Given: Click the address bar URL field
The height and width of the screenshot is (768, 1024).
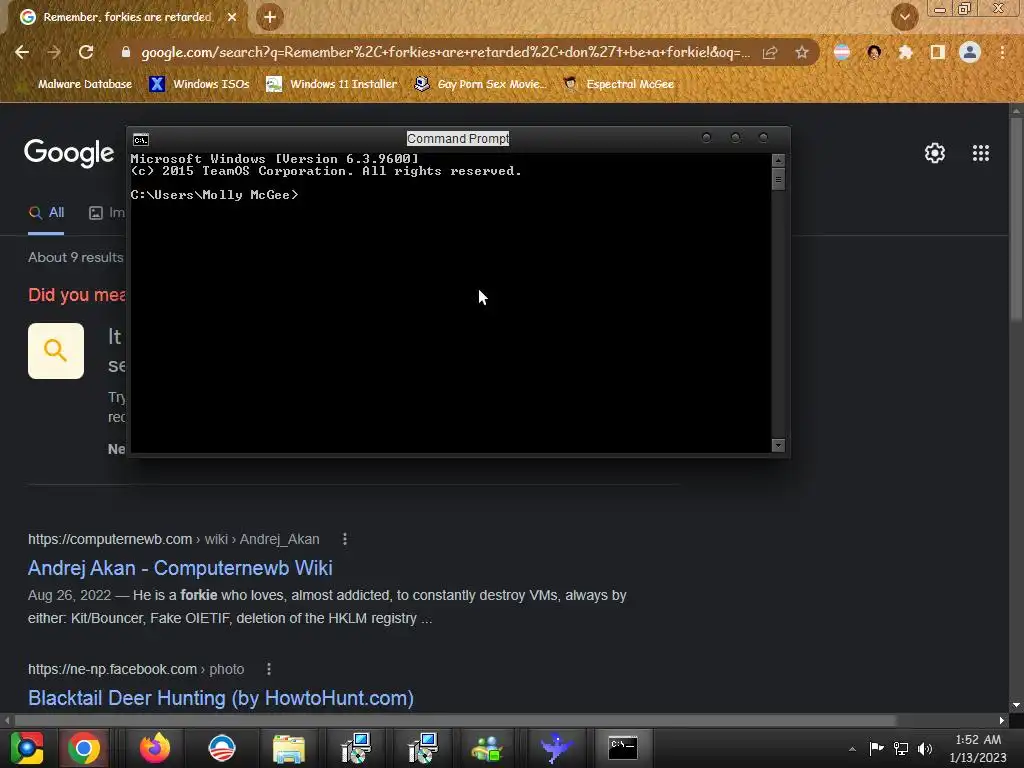Looking at the screenshot, I should [445, 52].
